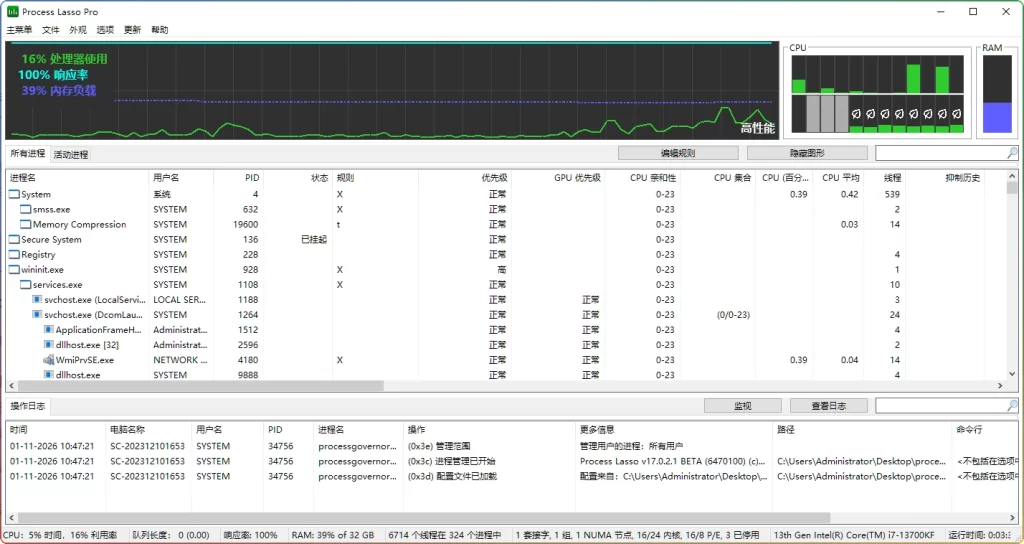1024x544 pixels.
Task: Select the WmiPrvSE.exe process row
Action: pyautogui.click(x=506, y=360)
